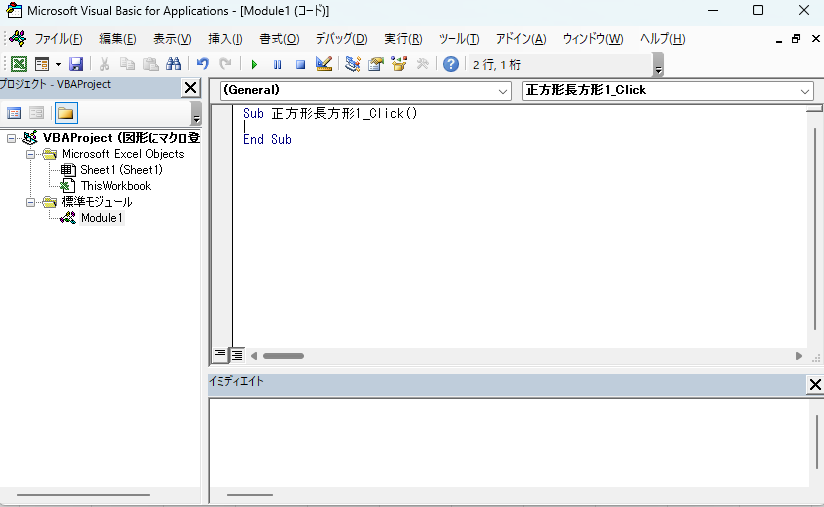Image resolution: width=824 pixels, height=507 pixels.
Task: Click the Save (floppy disk) icon
Action: (x=76, y=64)
